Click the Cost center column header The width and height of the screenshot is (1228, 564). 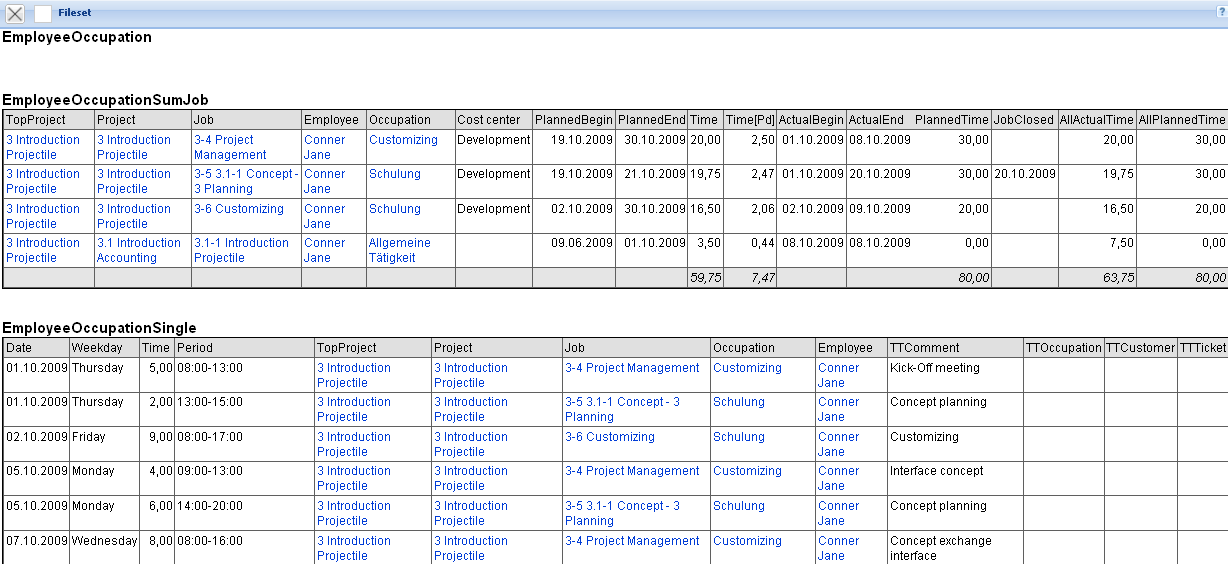point(488,120)
